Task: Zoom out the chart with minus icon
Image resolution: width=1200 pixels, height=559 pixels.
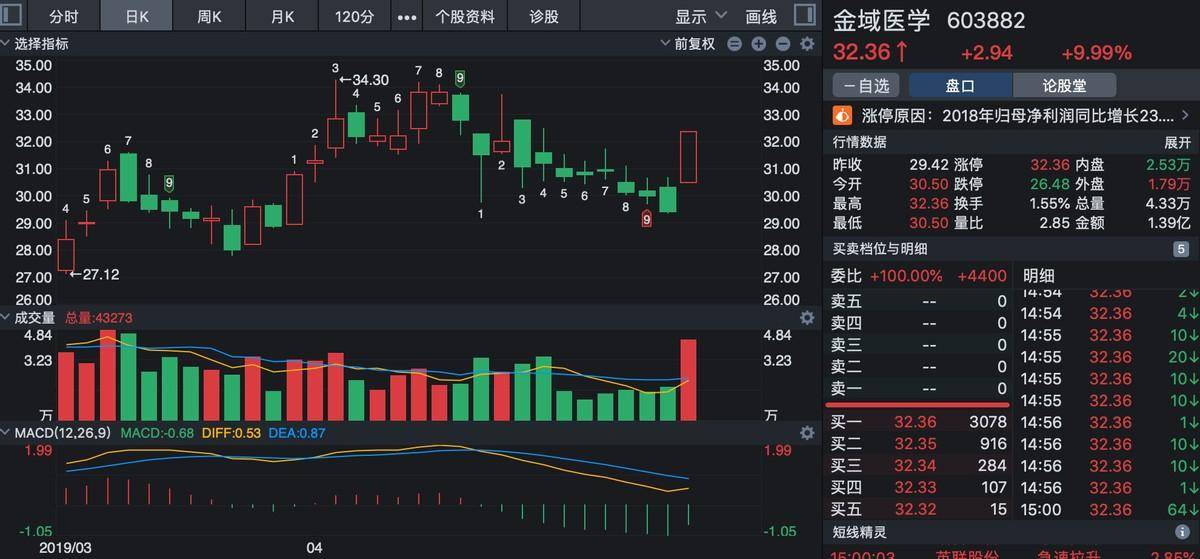Action: 783,44
